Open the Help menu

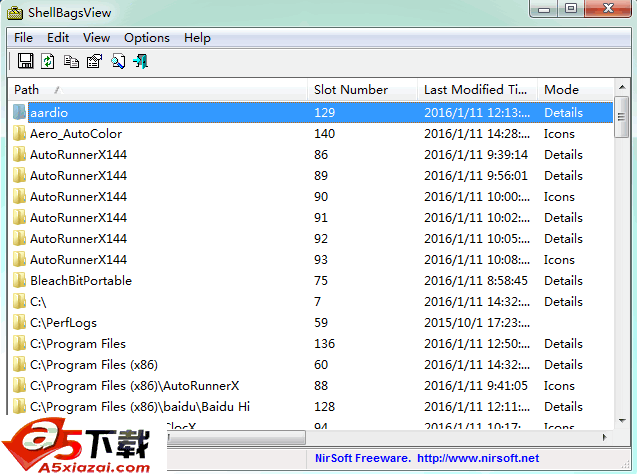pyautogui.click(x=197, y=38)
